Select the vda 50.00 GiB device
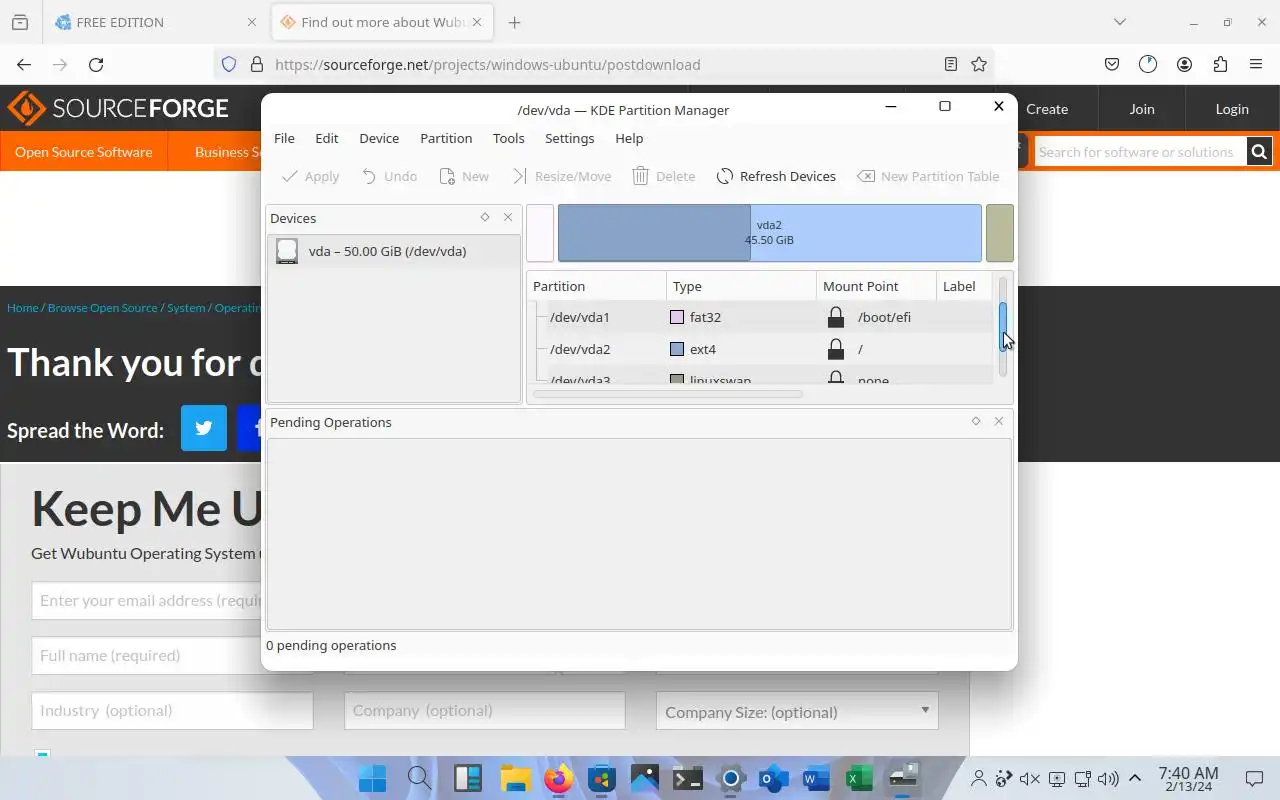Image resolution: width=1280 pixels, height=800 pixels. coord(394,251)
